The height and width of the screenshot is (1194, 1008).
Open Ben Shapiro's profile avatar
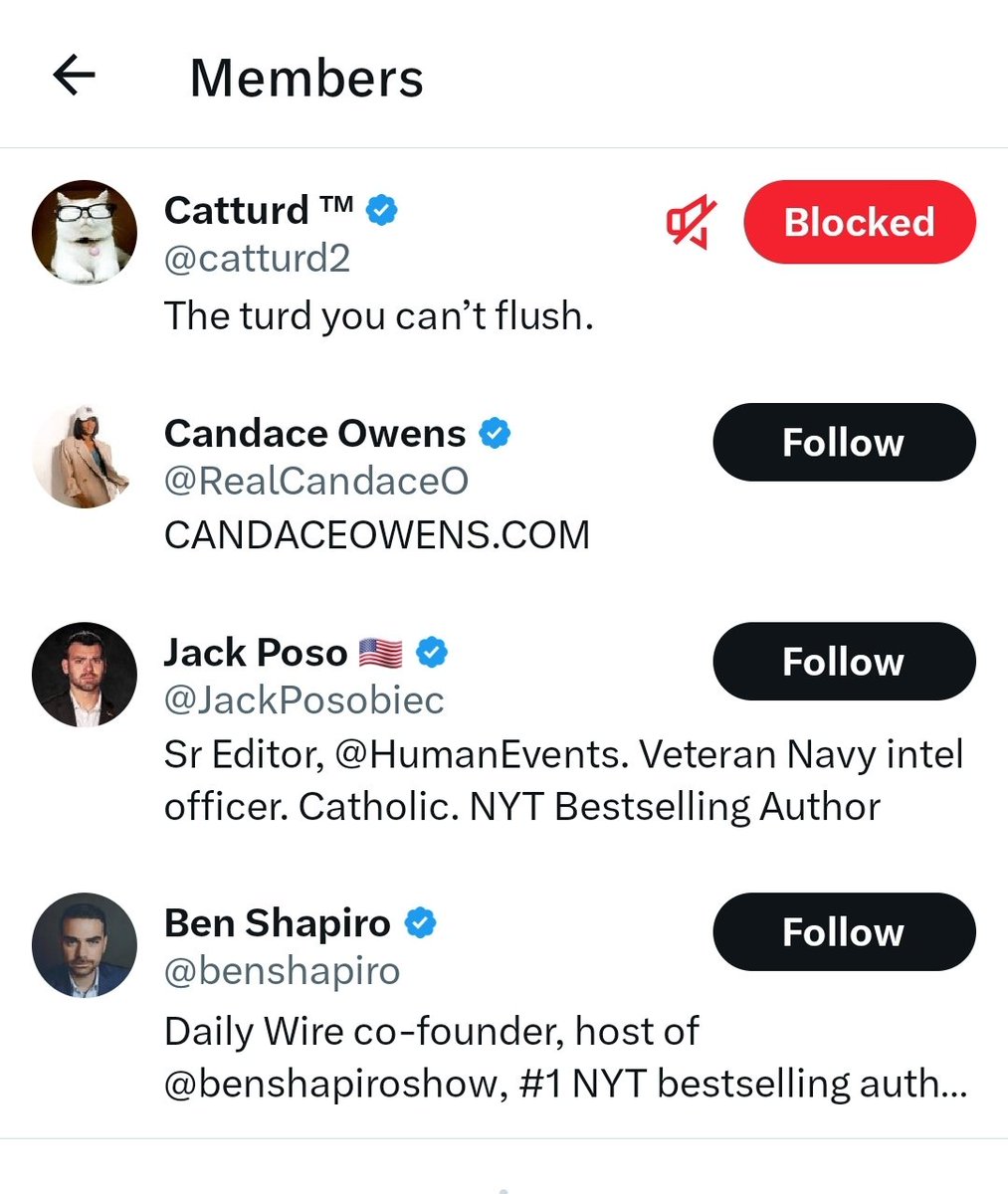coord(85,944)
